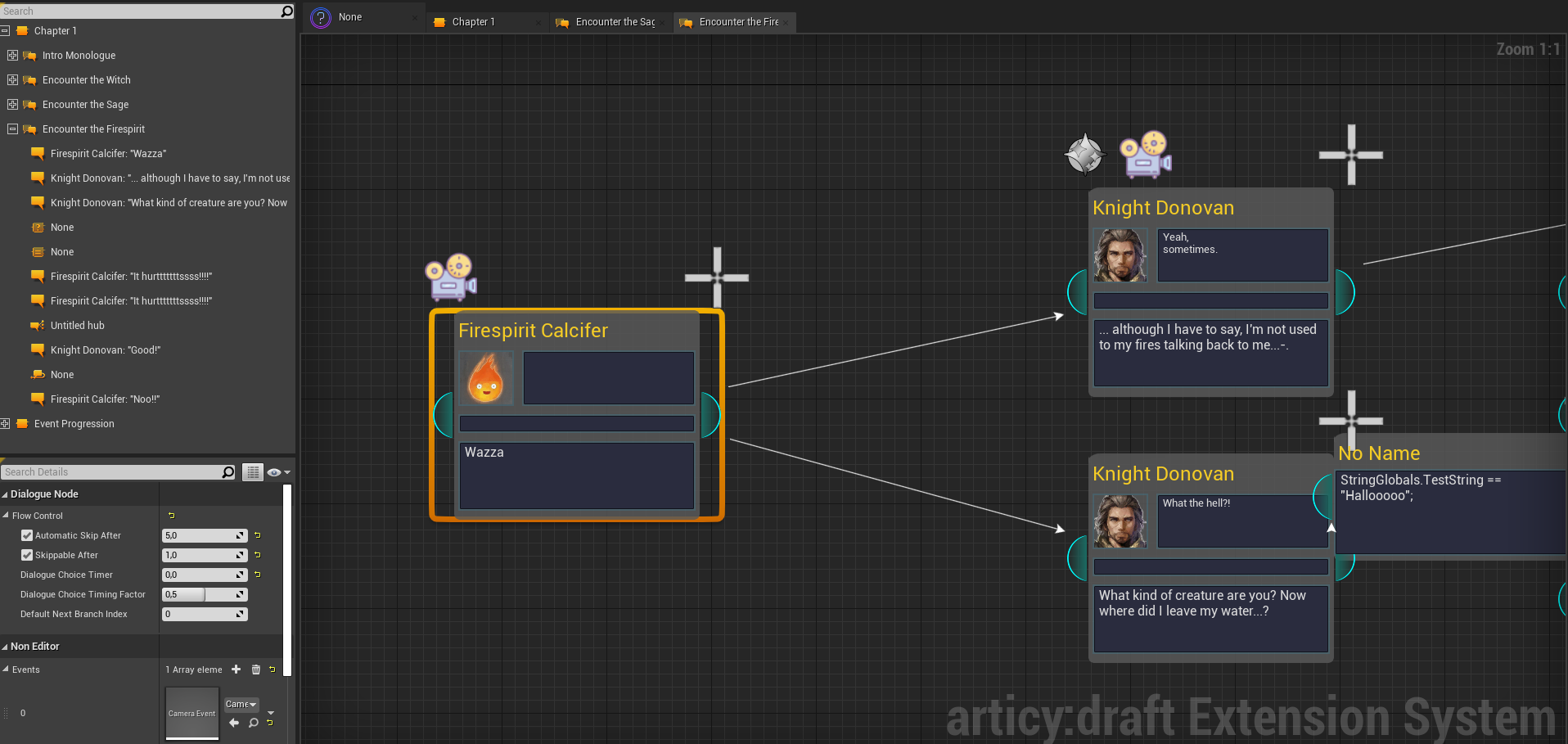Viewport: 1568px width, 744px height.
Task: Select Knight Donovan "What kind of creature" tree item
Action: pos(169,203)
